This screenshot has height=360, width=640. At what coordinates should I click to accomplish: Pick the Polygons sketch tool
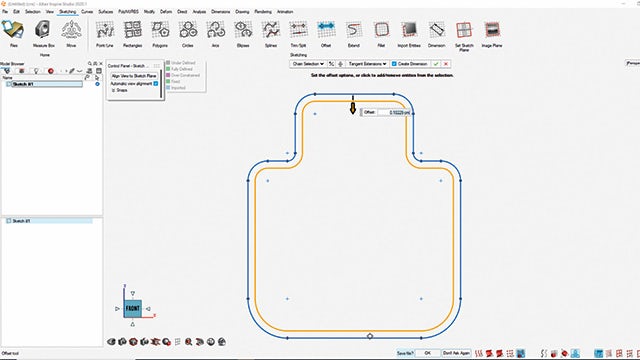point(160,30)
